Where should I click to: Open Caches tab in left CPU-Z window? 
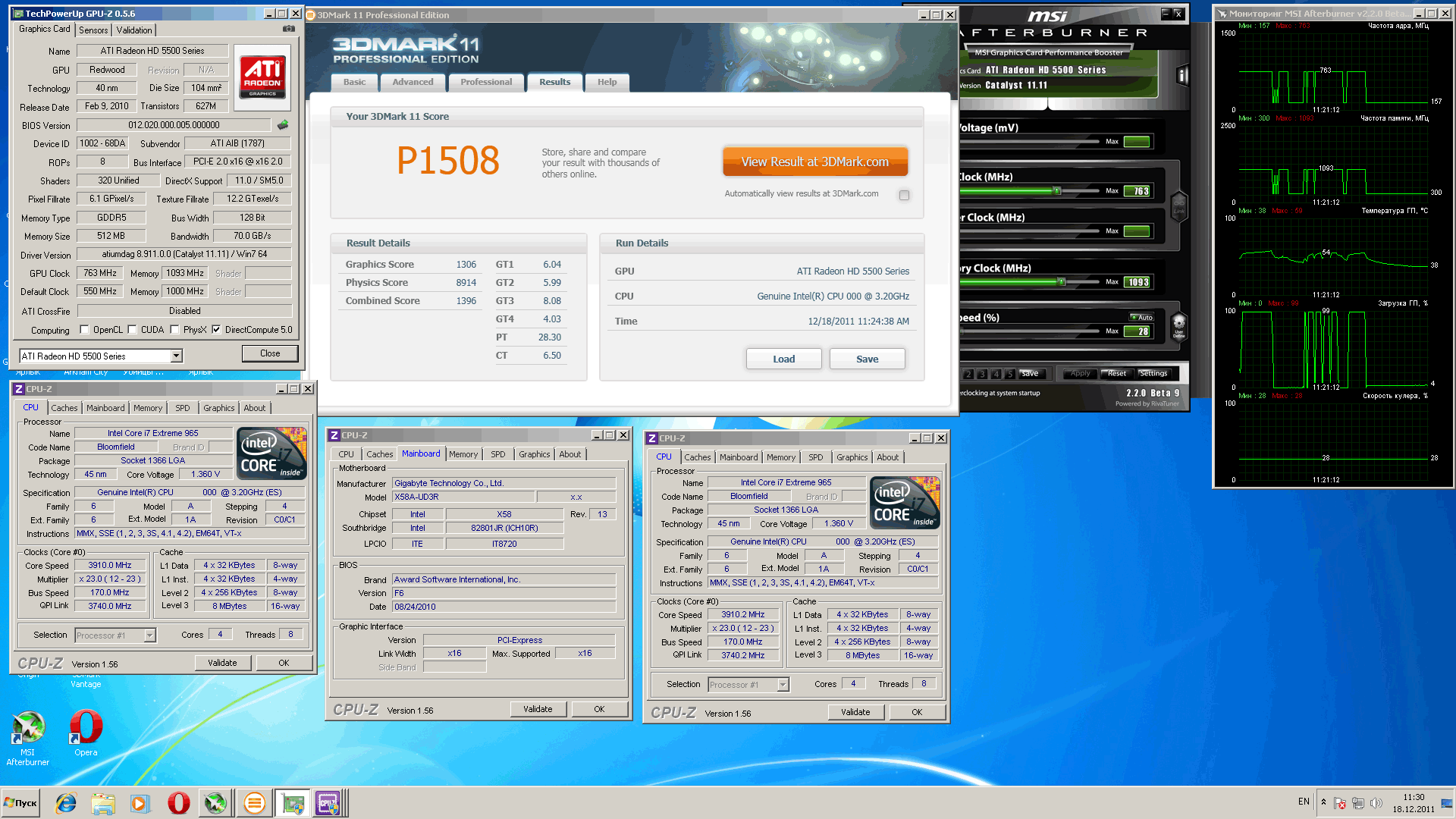[x=64, y=408]
